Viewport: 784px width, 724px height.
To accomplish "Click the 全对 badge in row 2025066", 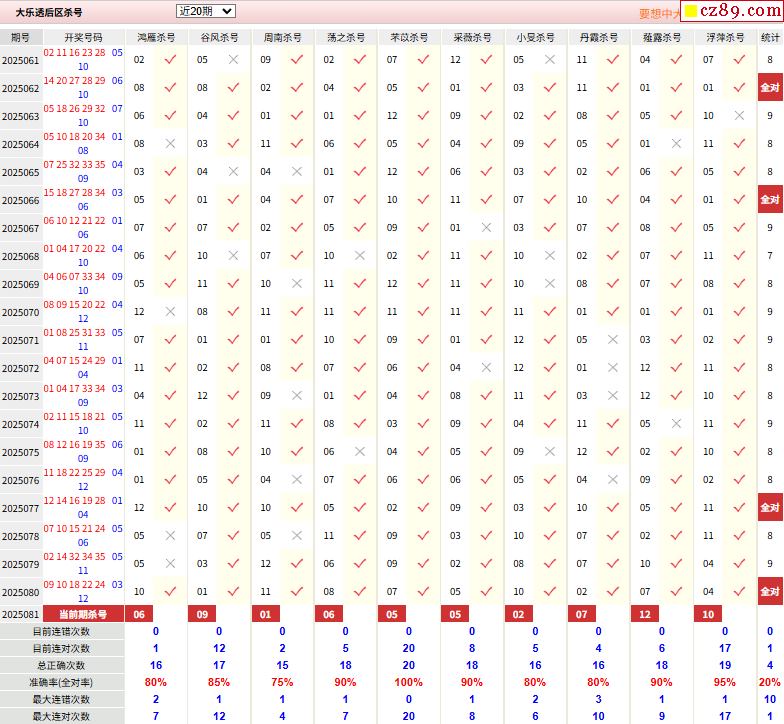I will pos(770,200).
